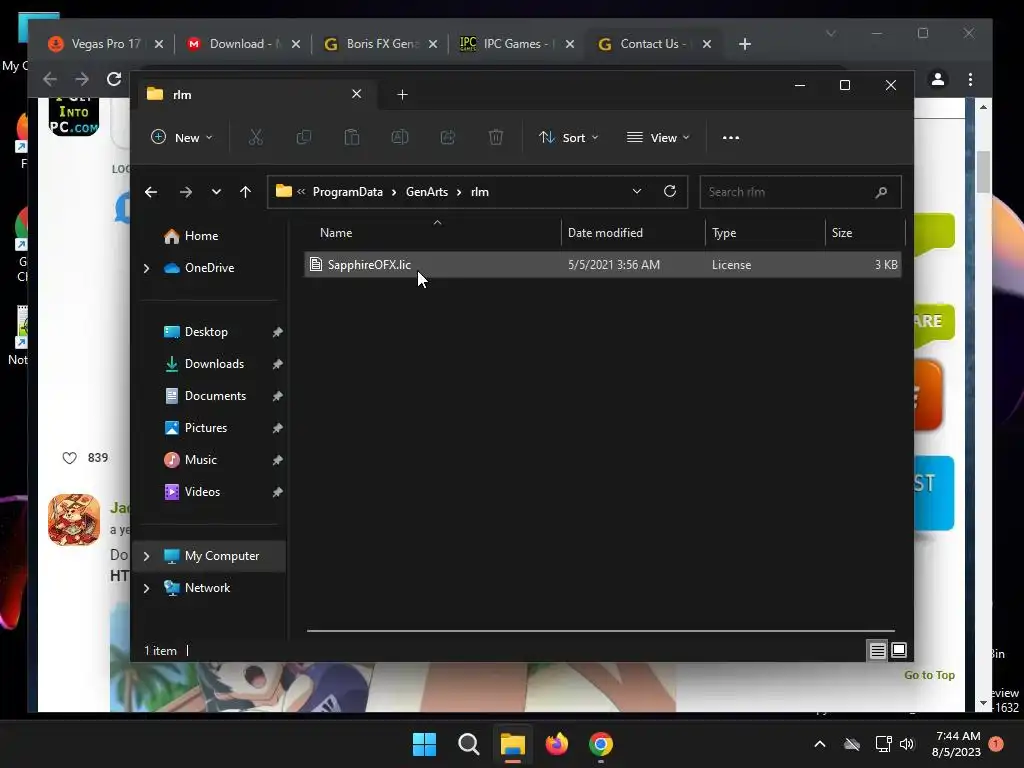Screen dimensions: 1024x768
Task: Open taskbar Search magnifier
Action: (468, 744)
